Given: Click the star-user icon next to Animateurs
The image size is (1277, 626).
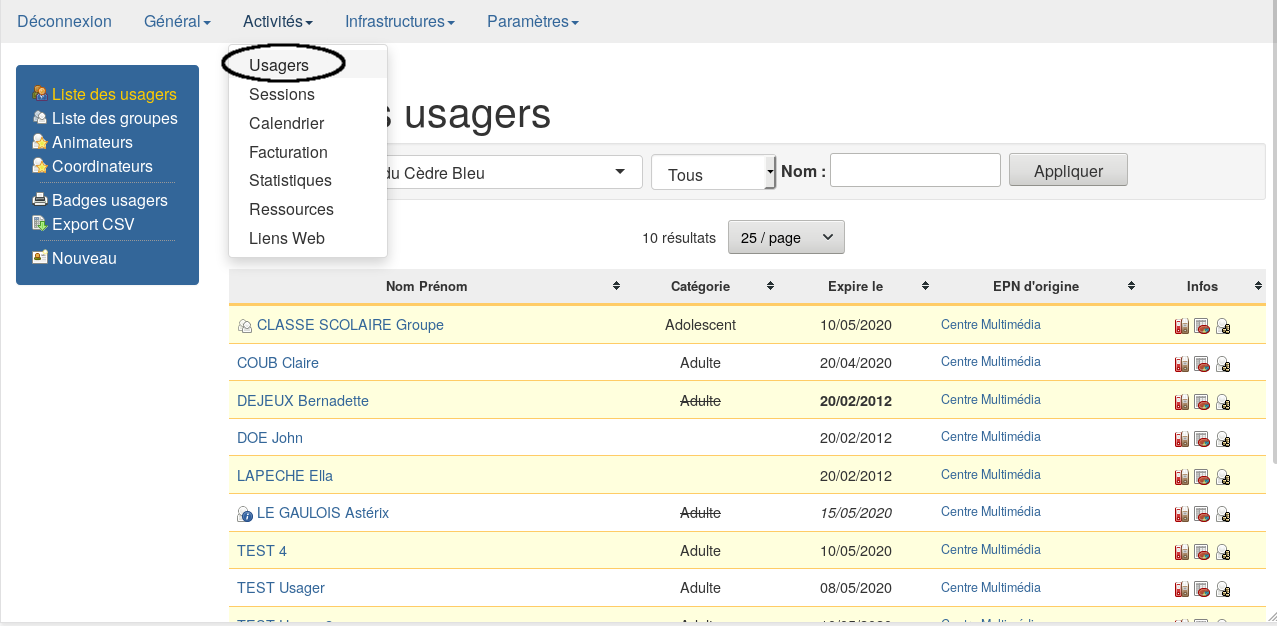Looking at the screenshot, I should click(x=39, y=142).
